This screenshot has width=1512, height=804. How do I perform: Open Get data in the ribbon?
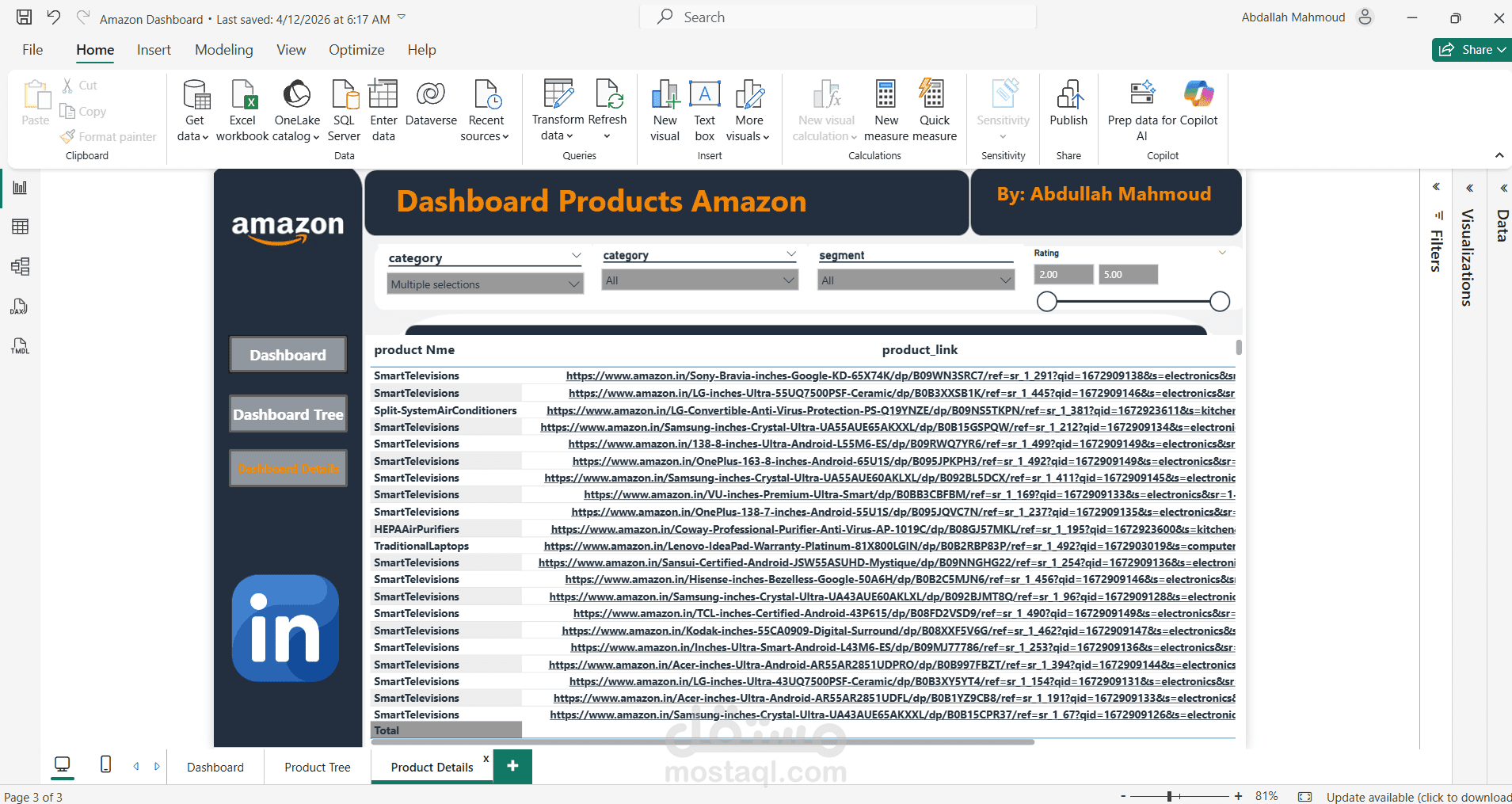click(x=195, y=111)
